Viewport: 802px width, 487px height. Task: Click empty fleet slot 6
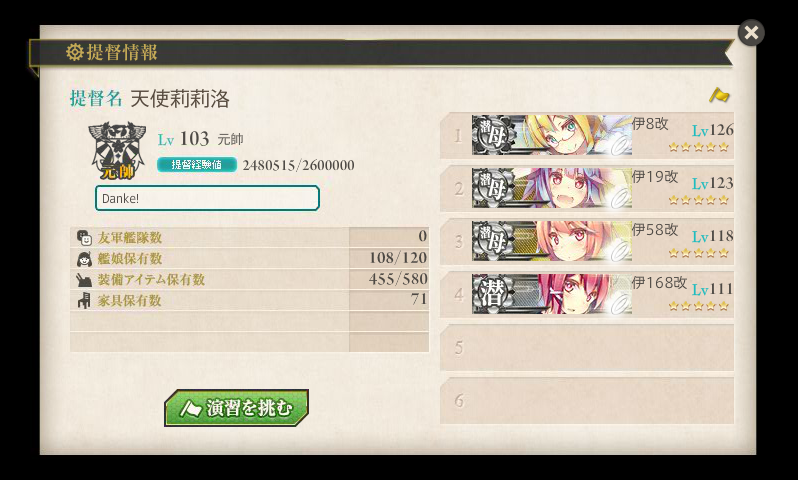click(x=587, y=401)
